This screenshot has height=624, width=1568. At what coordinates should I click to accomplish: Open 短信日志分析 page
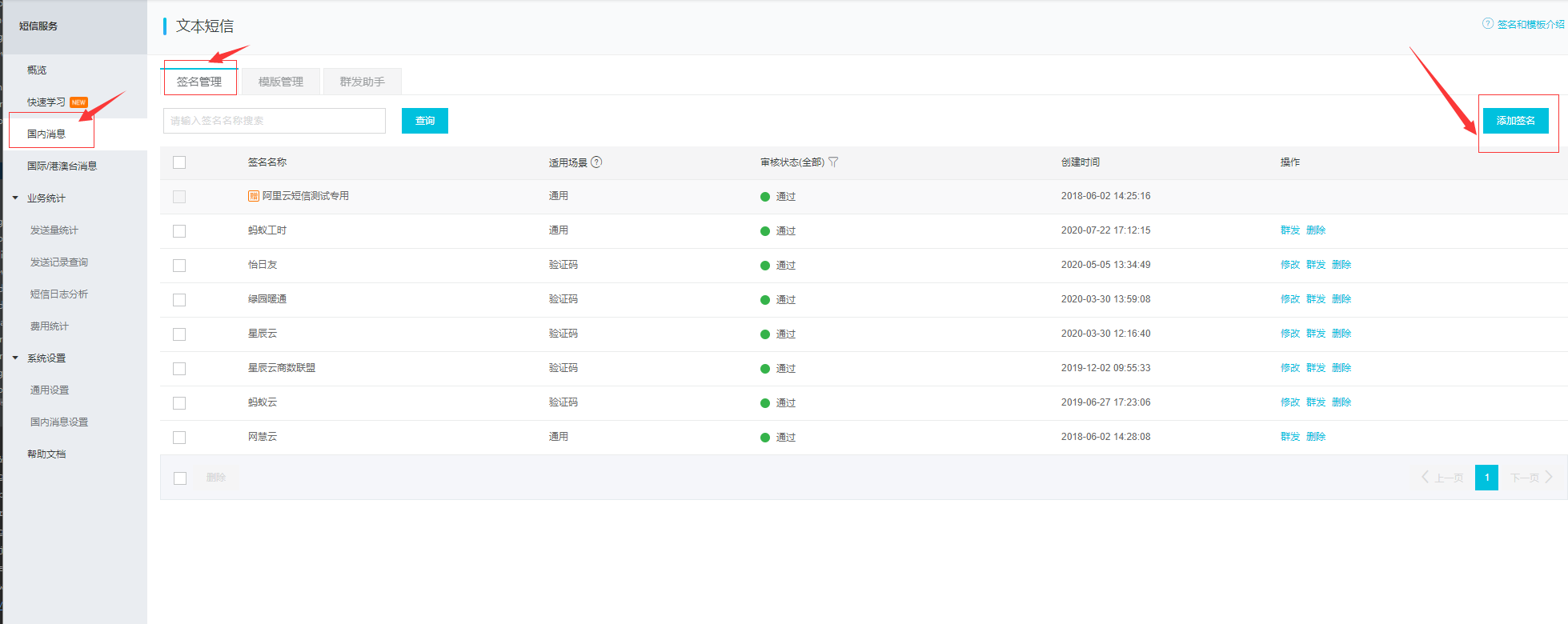pos(59,294)
